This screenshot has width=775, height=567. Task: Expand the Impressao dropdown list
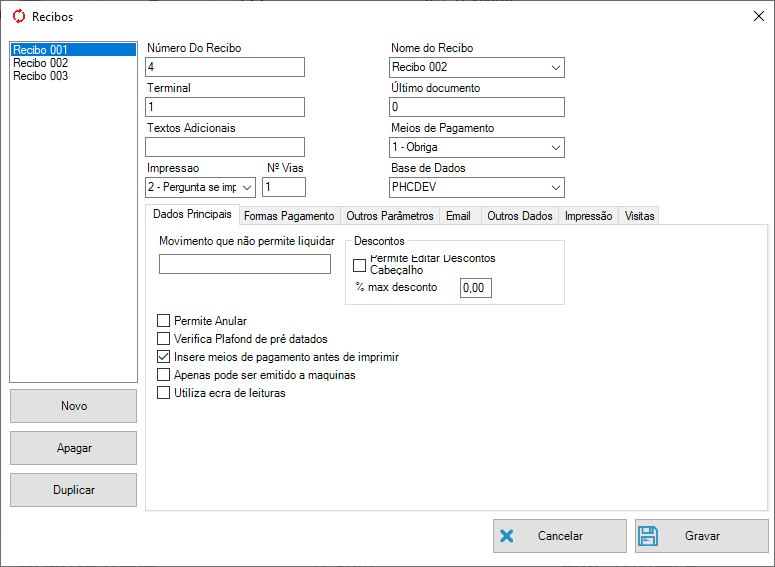tap(247, 187)
